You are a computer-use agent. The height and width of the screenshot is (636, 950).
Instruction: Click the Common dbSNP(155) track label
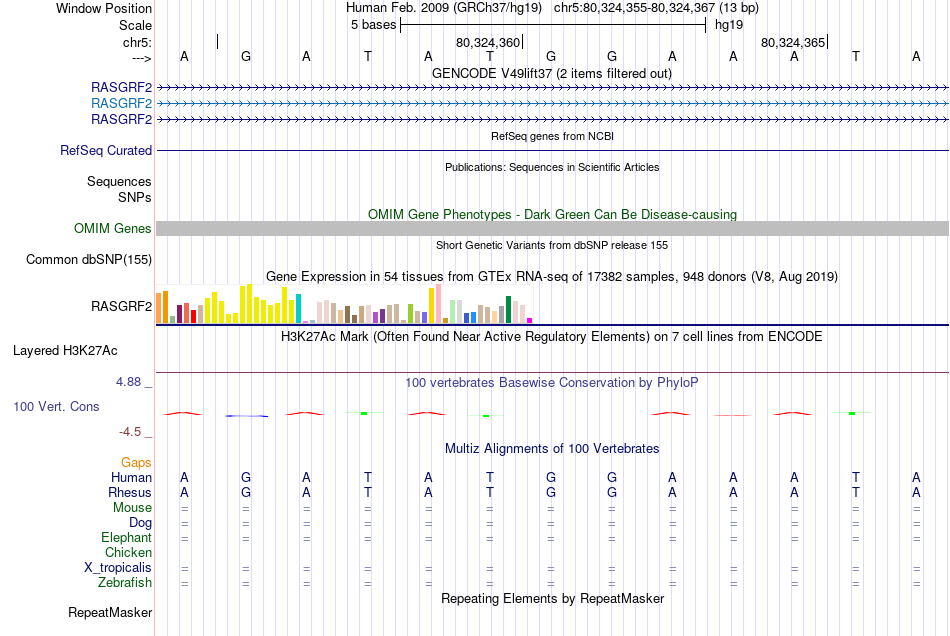point(89,259)
